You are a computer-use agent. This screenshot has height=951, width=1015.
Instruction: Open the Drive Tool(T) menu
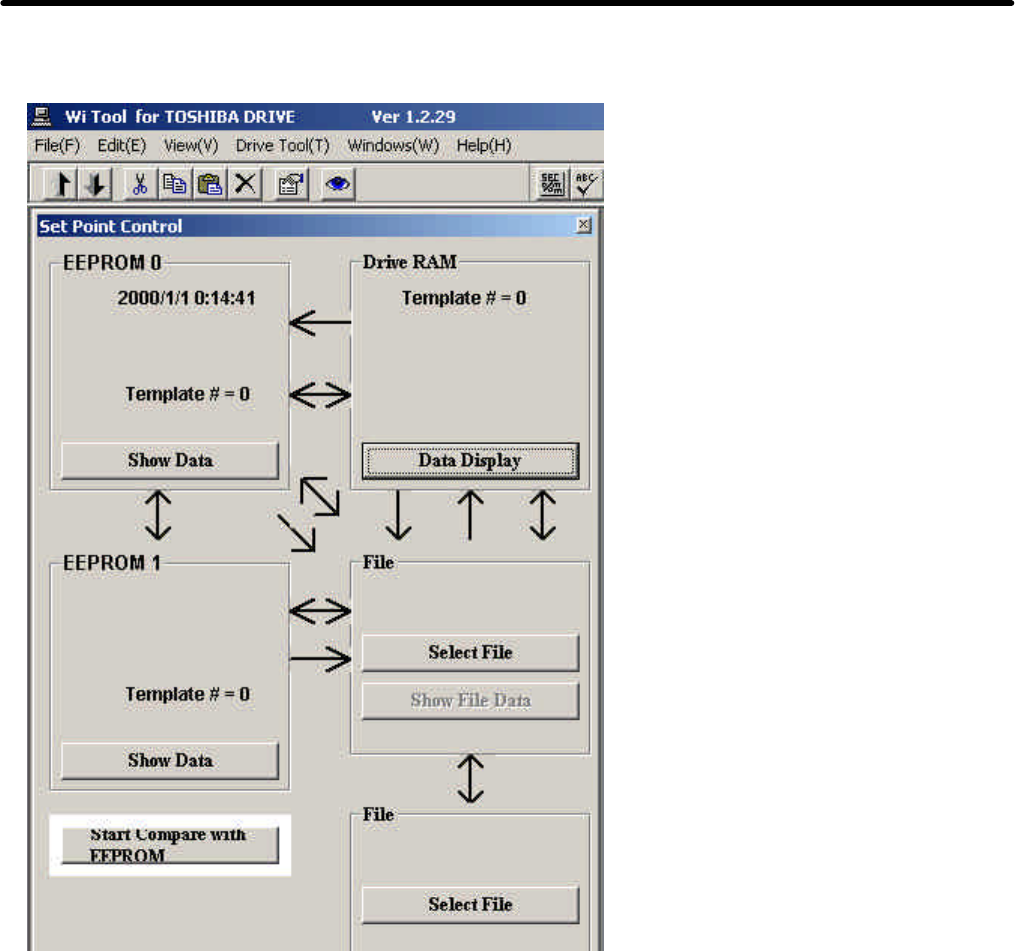pyautogui.click(x=283, y=146)
